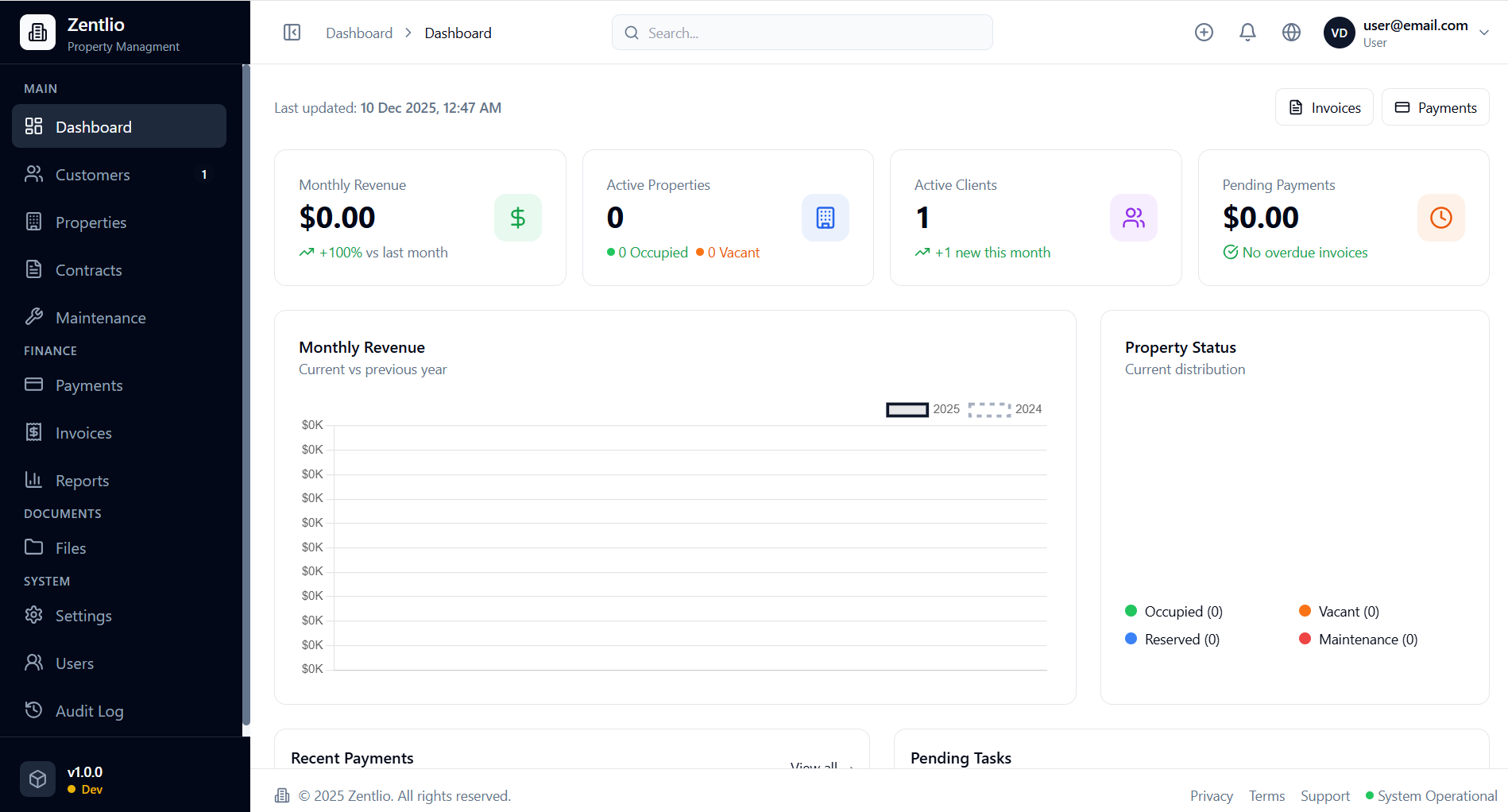Screen dimensions: 1508x812
Task: Click the orange clock Pending Payments icon
Action: (x=1440, y=218)
